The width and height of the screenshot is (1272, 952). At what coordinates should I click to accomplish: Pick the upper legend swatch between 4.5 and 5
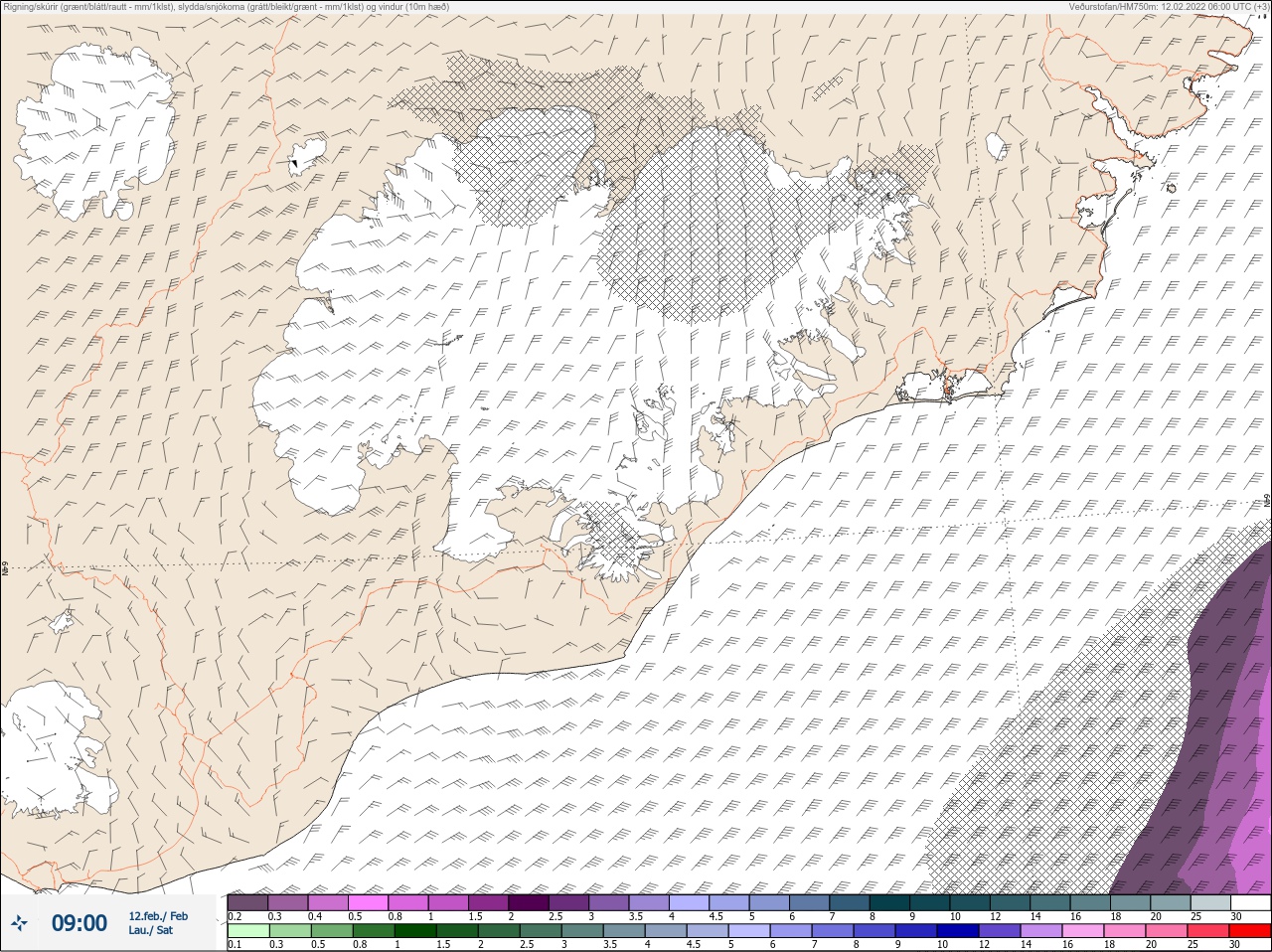pyautogui.click(x=729, y=902)
